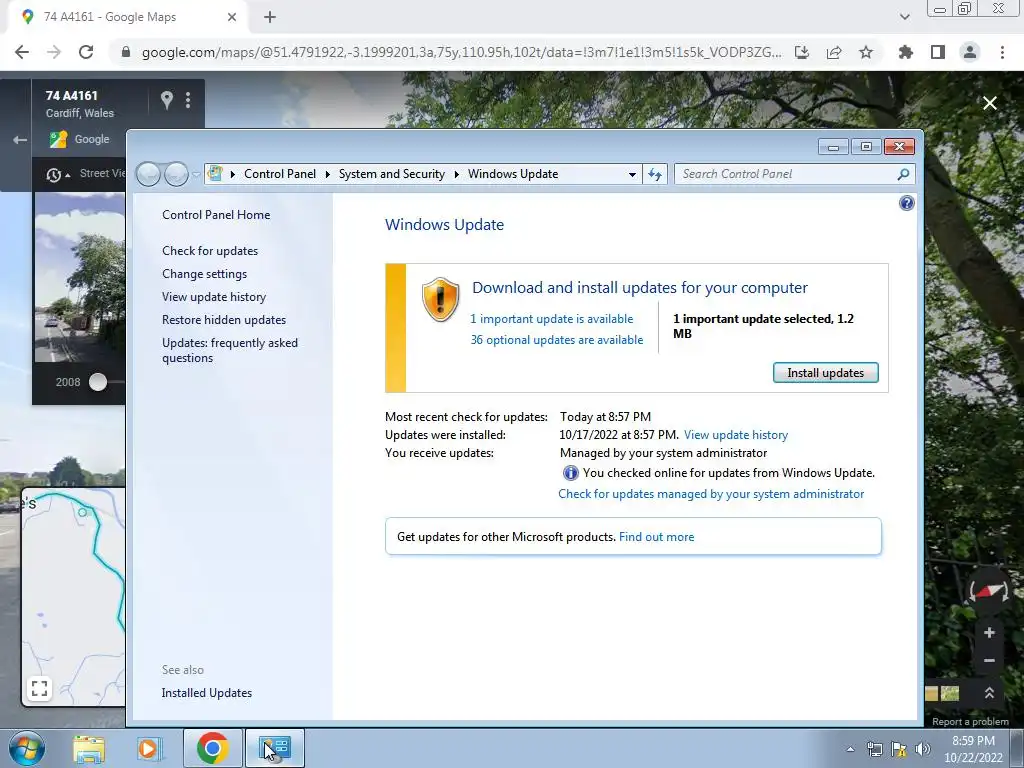Zoom out Street View with minus button

coord(989,661)
